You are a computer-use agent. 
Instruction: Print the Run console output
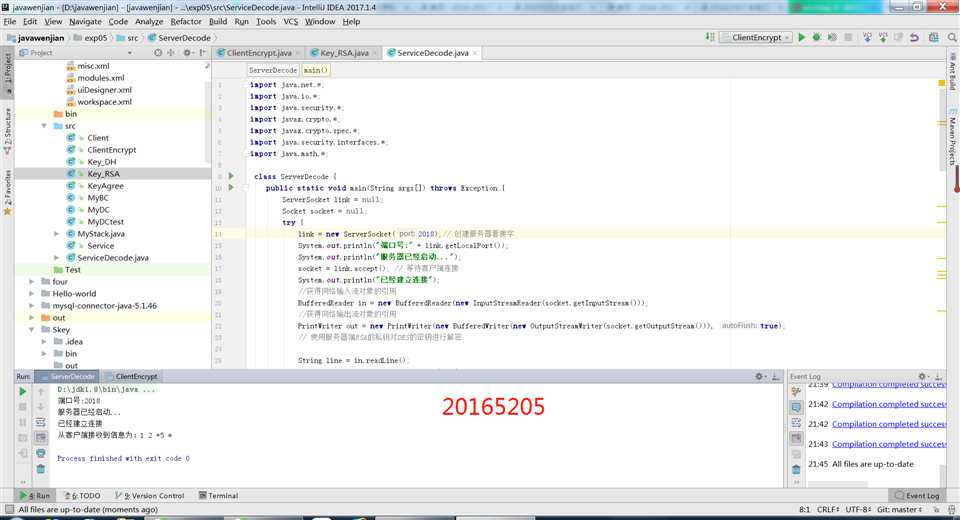pyautogui.click(x=40, y=453)
